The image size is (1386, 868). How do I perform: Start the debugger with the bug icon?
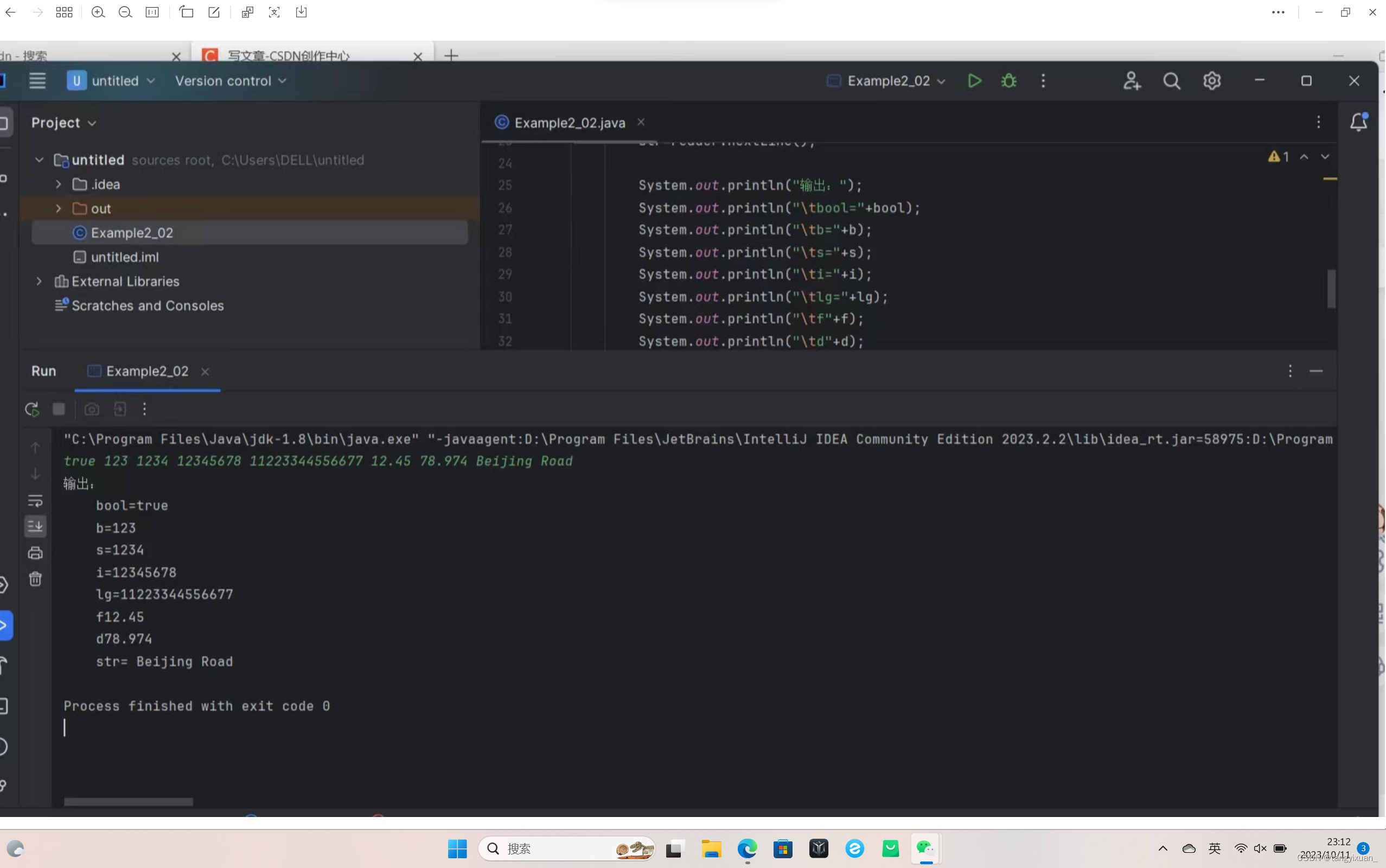coord(1008,81)
